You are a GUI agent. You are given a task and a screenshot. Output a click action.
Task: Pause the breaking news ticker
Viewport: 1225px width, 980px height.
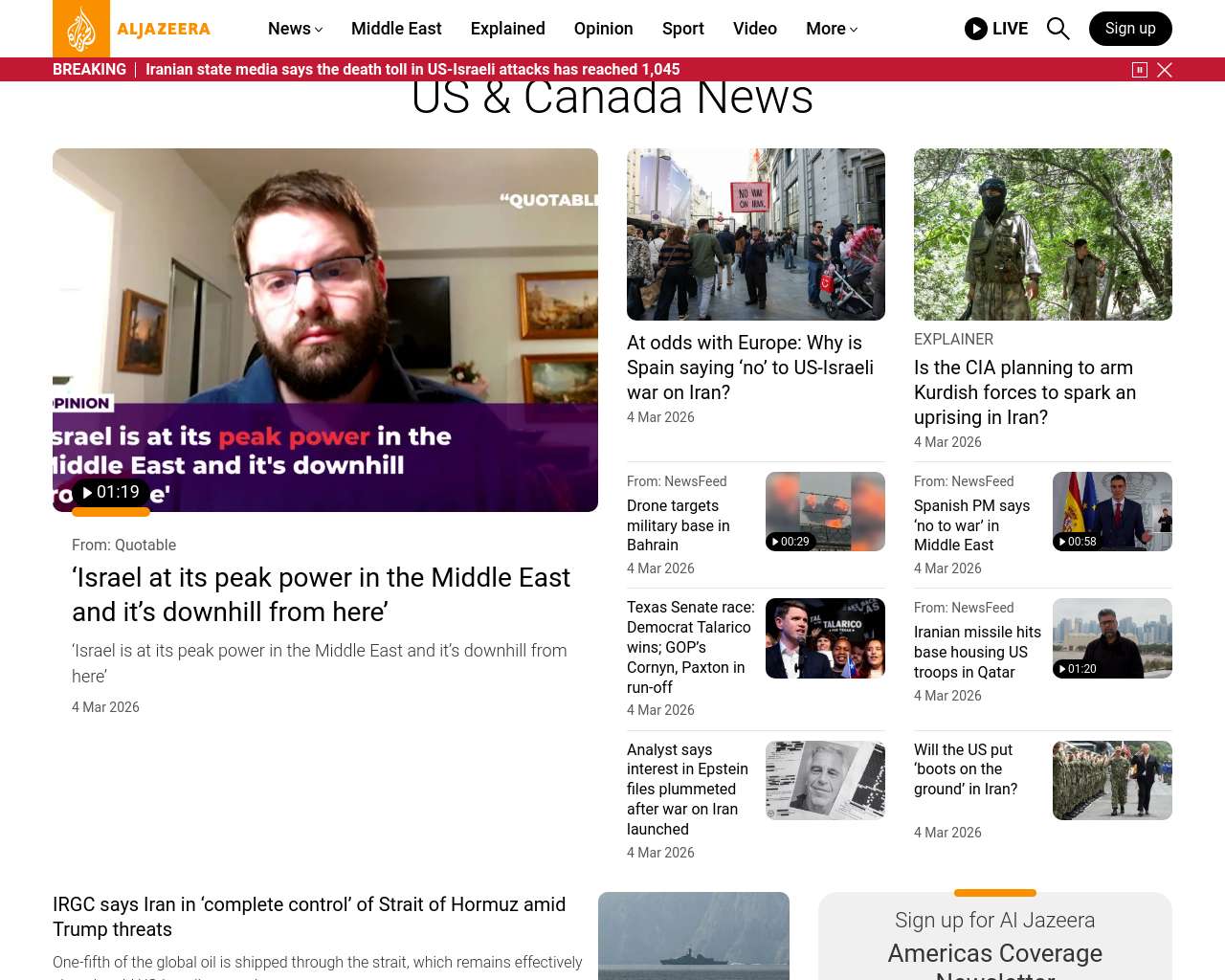[x=1140, y=70]
